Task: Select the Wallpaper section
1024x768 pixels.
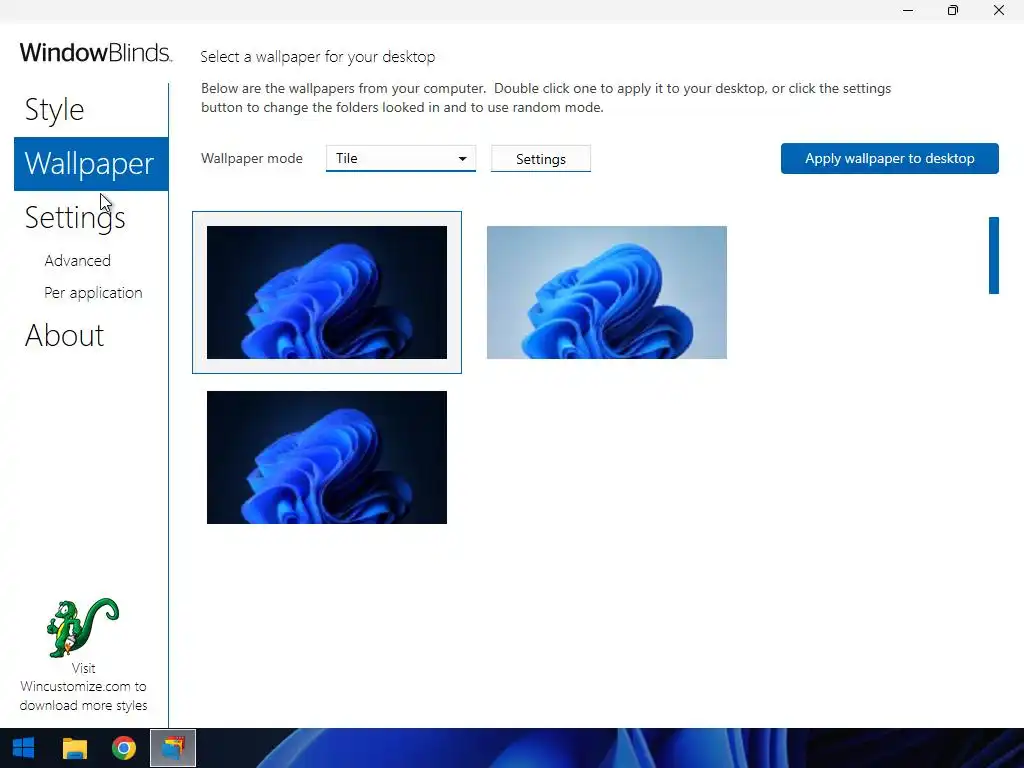Action: click(x=91, y=164)
